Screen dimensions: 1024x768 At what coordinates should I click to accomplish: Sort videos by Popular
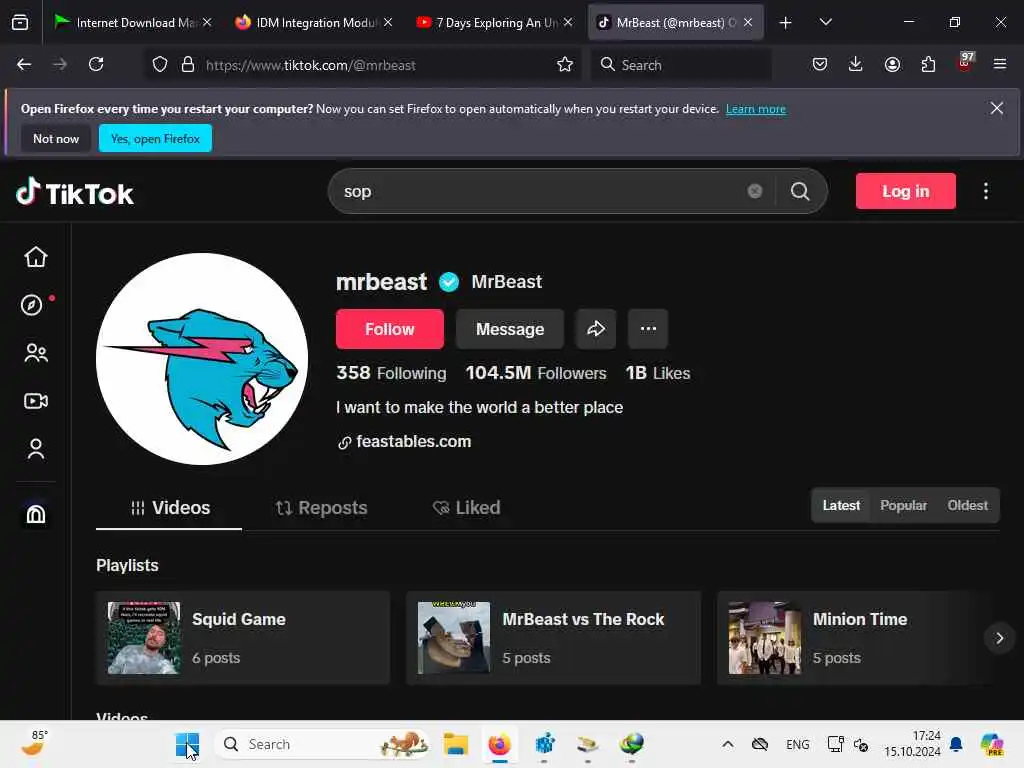903,505
